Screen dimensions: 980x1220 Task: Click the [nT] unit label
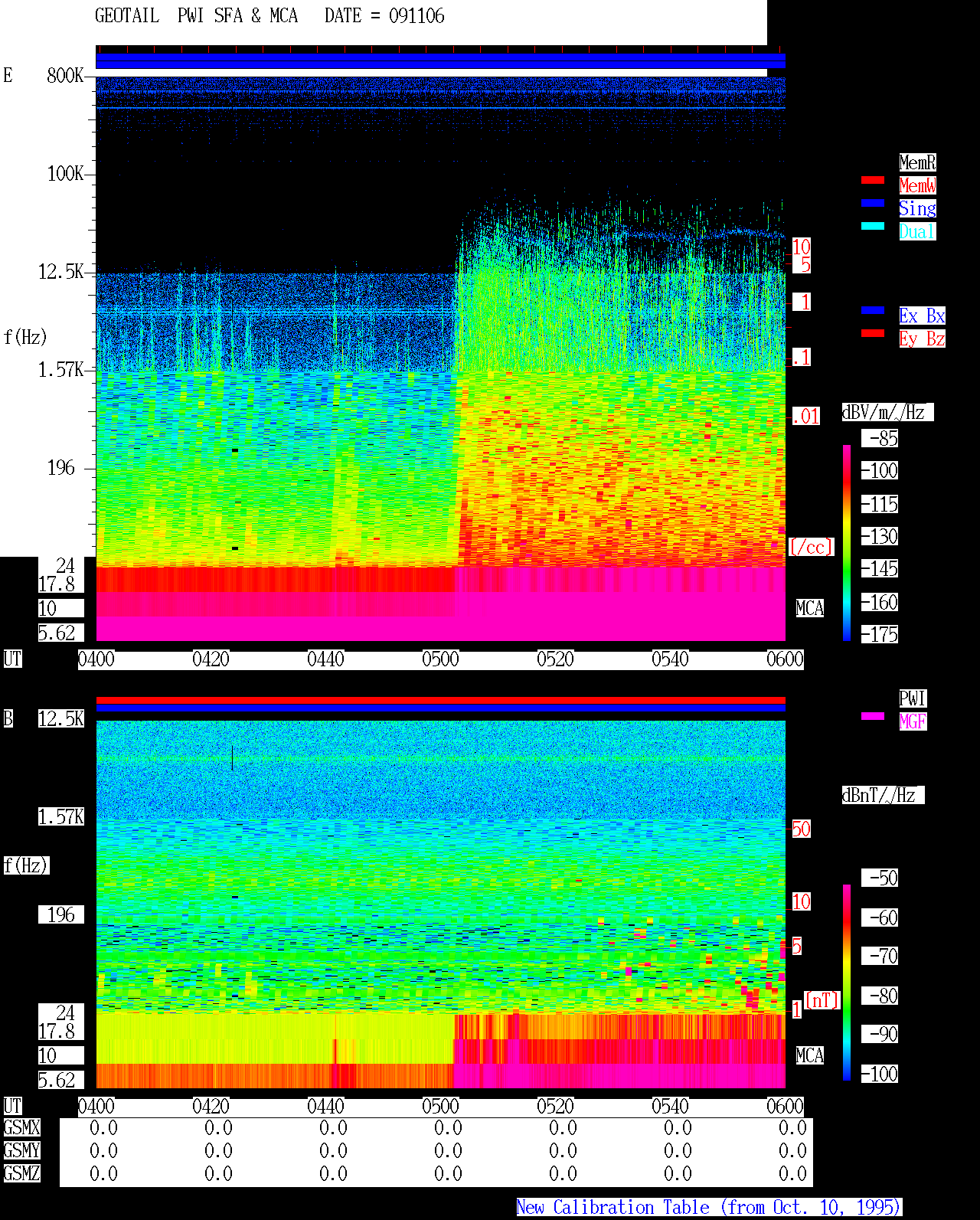click(x=822, y=1000)
